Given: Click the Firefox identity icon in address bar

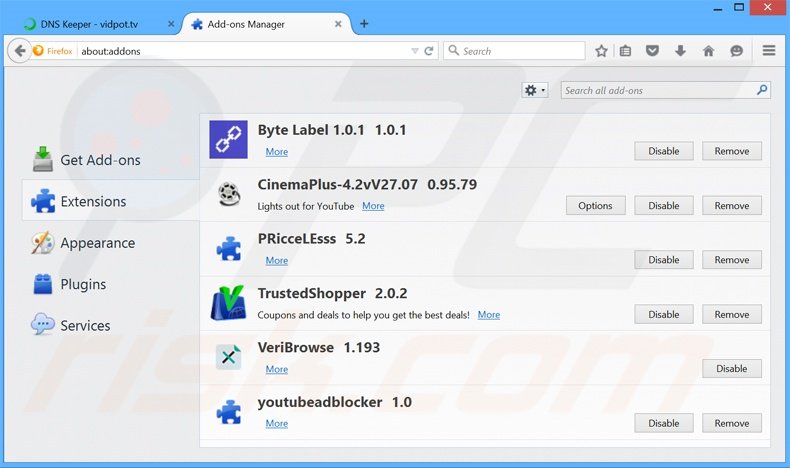Looking at the screenshot, I should [x=38, y=51].
